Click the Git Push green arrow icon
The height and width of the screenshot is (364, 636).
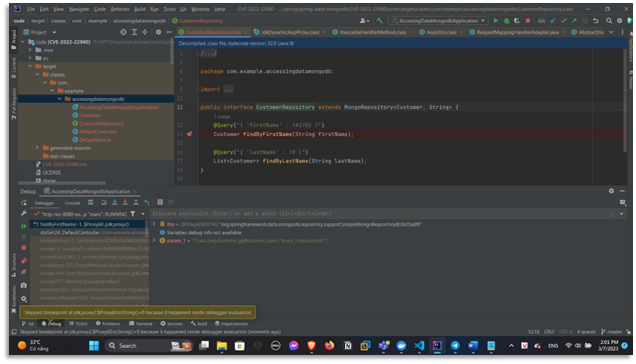click(574, 21)
